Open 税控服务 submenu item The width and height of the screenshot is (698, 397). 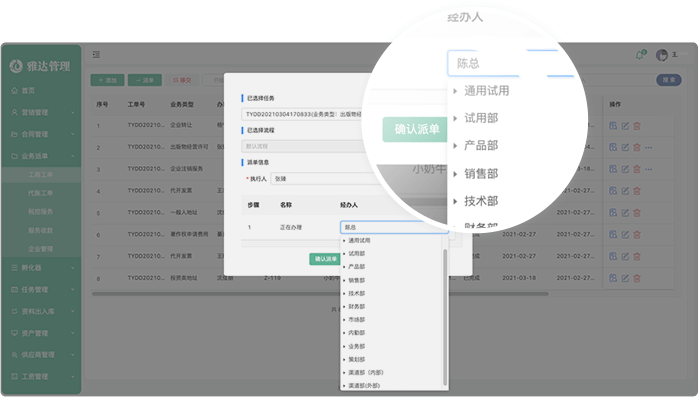tap(41, 212)
